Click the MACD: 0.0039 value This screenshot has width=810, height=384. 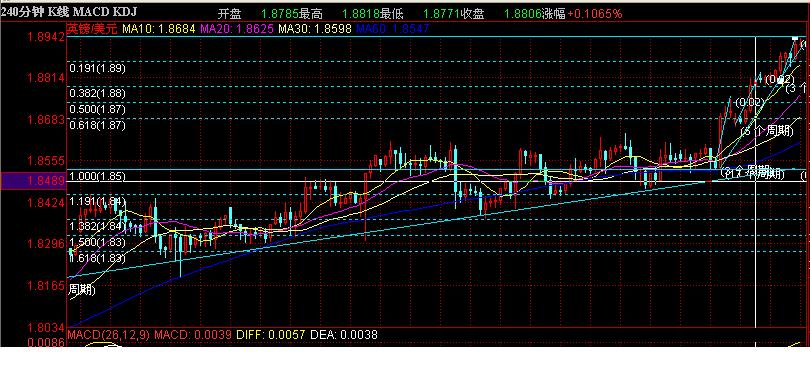click(193, 335)
